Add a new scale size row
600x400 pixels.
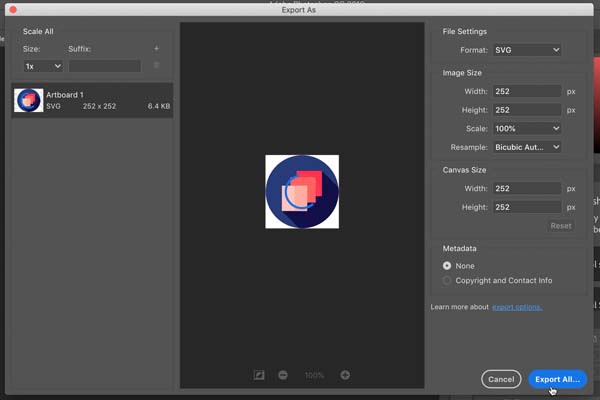[x=156, y=49]
